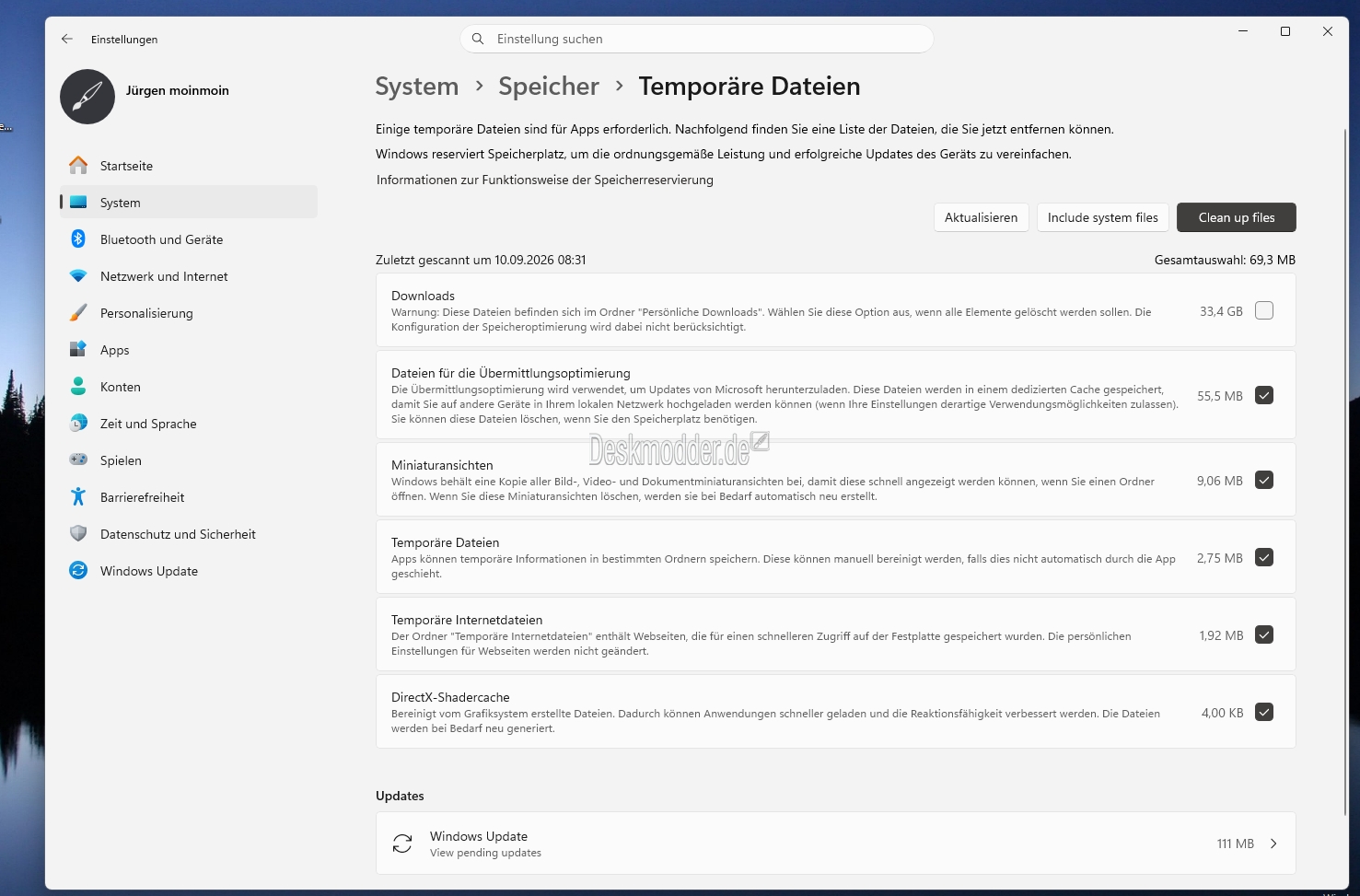
Task: Uncheck the Miniaturansichten checkbox
Action: (x=1264, y=480)
